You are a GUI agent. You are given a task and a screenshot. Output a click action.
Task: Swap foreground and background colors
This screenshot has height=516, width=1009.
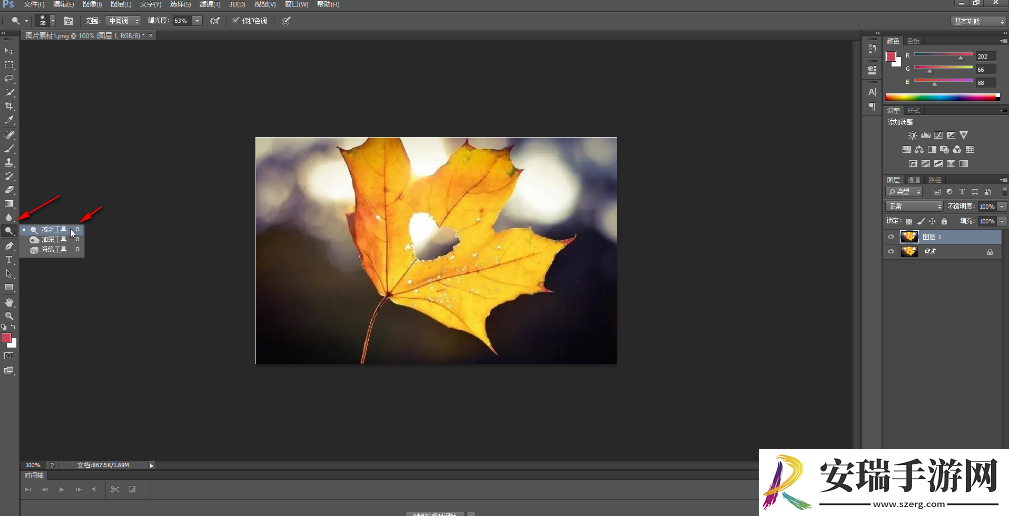[x=14, y=327]
